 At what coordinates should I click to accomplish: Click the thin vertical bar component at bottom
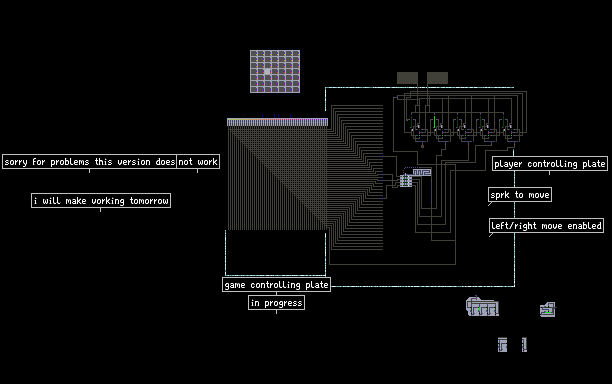coord(524,345)
